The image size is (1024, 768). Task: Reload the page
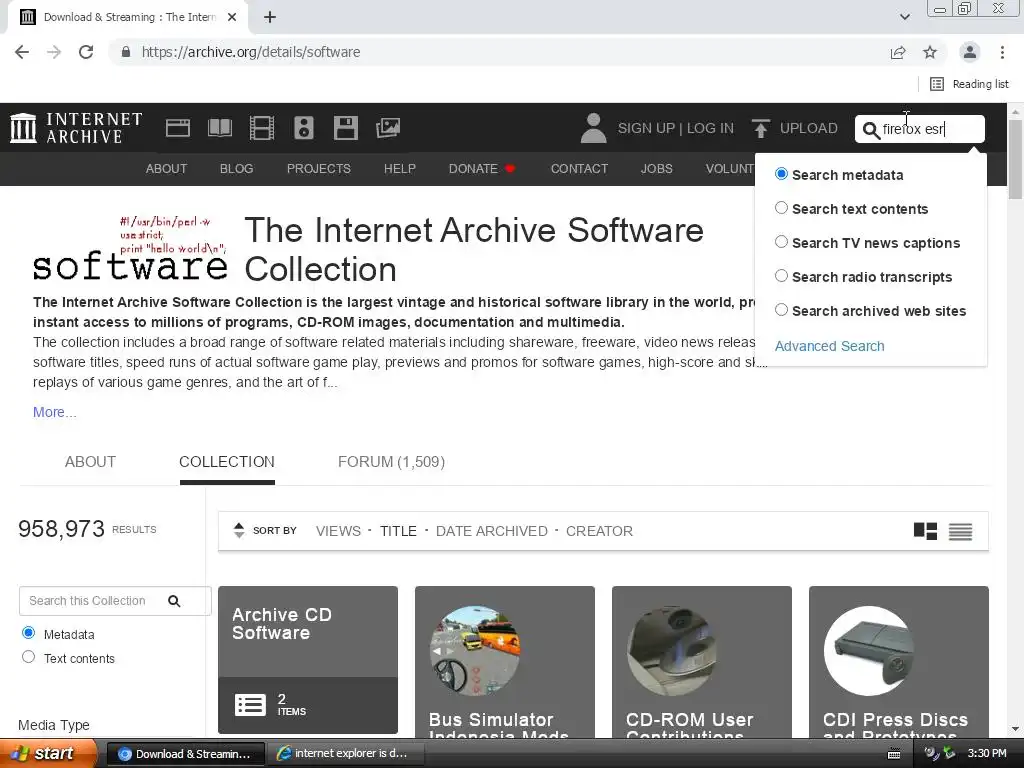click(86, 52)
